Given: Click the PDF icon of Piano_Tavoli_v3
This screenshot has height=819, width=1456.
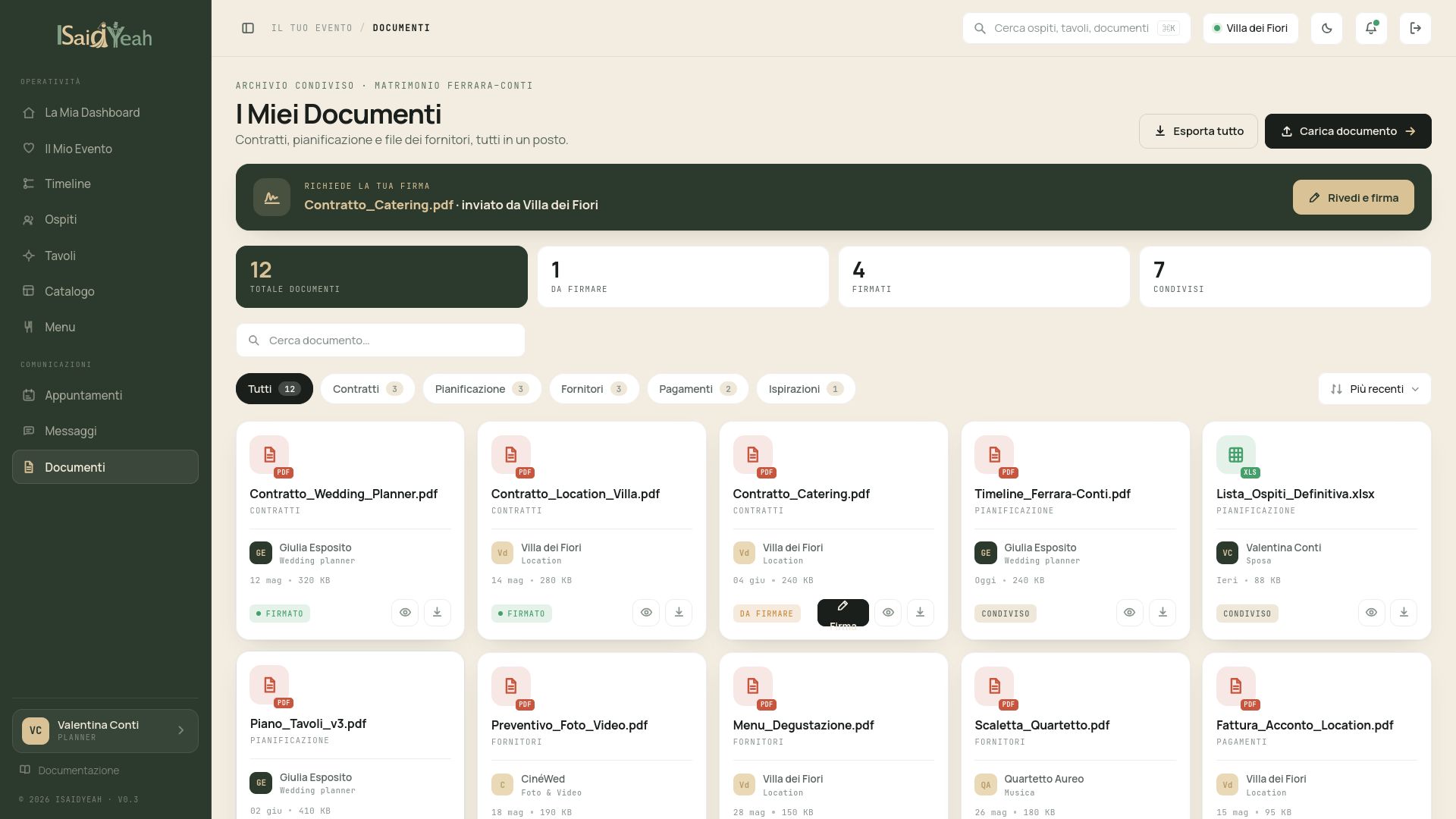Looking at the screenshot, I should coord(270,686).
